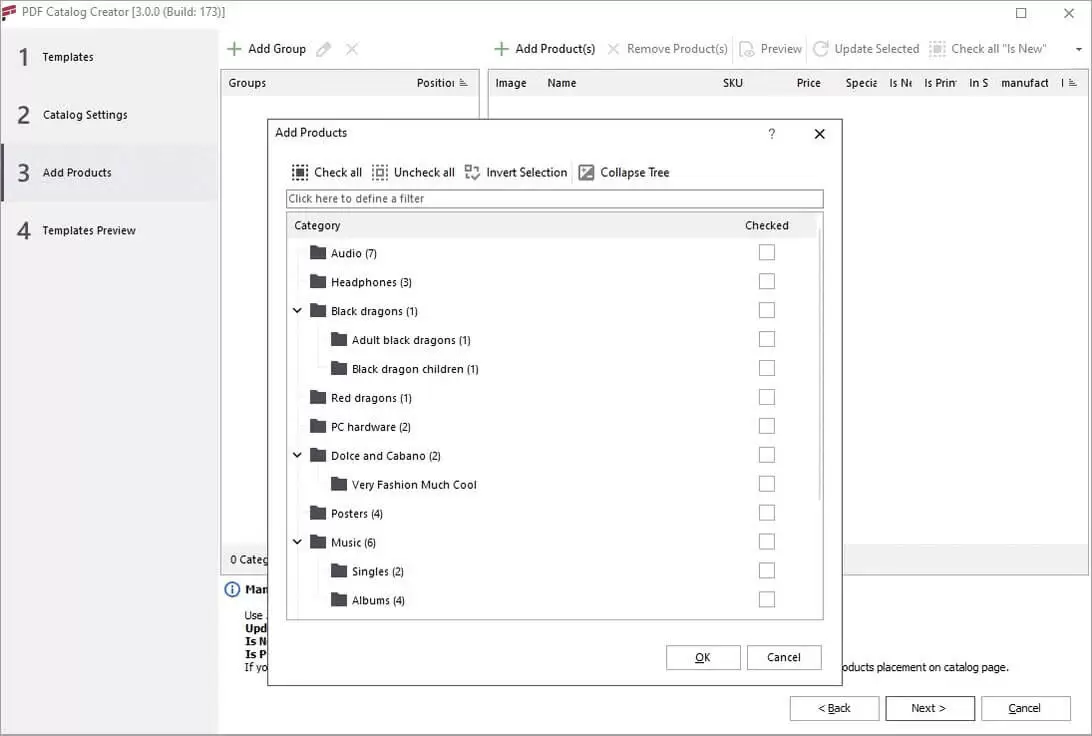Click the Audio category folder icon
Image resolution: width=1092 pixels, height=736 pixels.
(x=318, y=253)
